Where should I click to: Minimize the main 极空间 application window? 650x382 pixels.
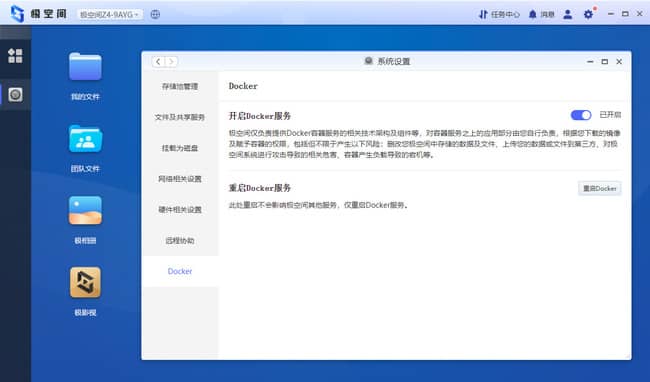pos(610,14)
